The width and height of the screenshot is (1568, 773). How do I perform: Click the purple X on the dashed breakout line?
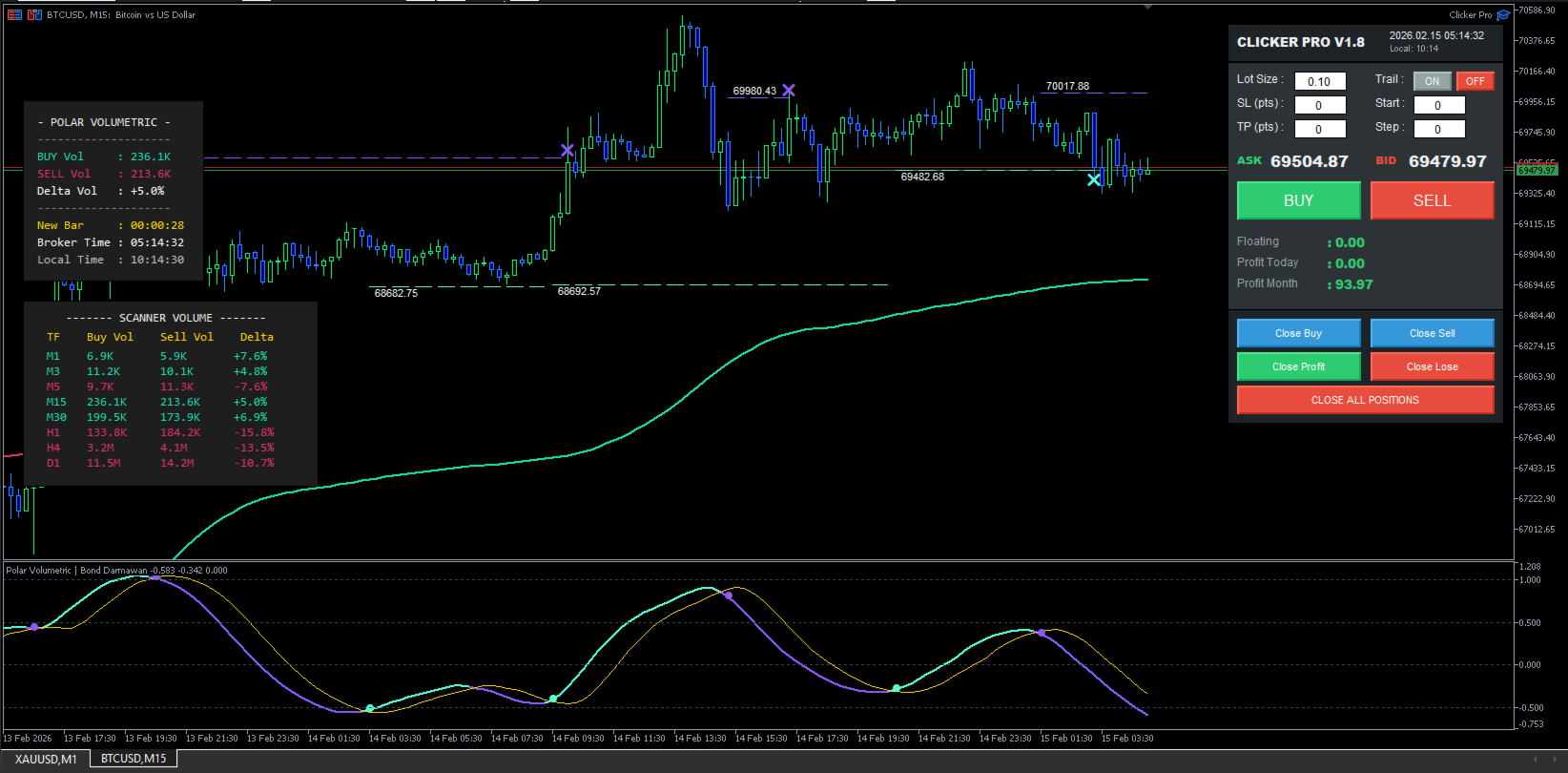pyautogui.click(x=567, y=150)
